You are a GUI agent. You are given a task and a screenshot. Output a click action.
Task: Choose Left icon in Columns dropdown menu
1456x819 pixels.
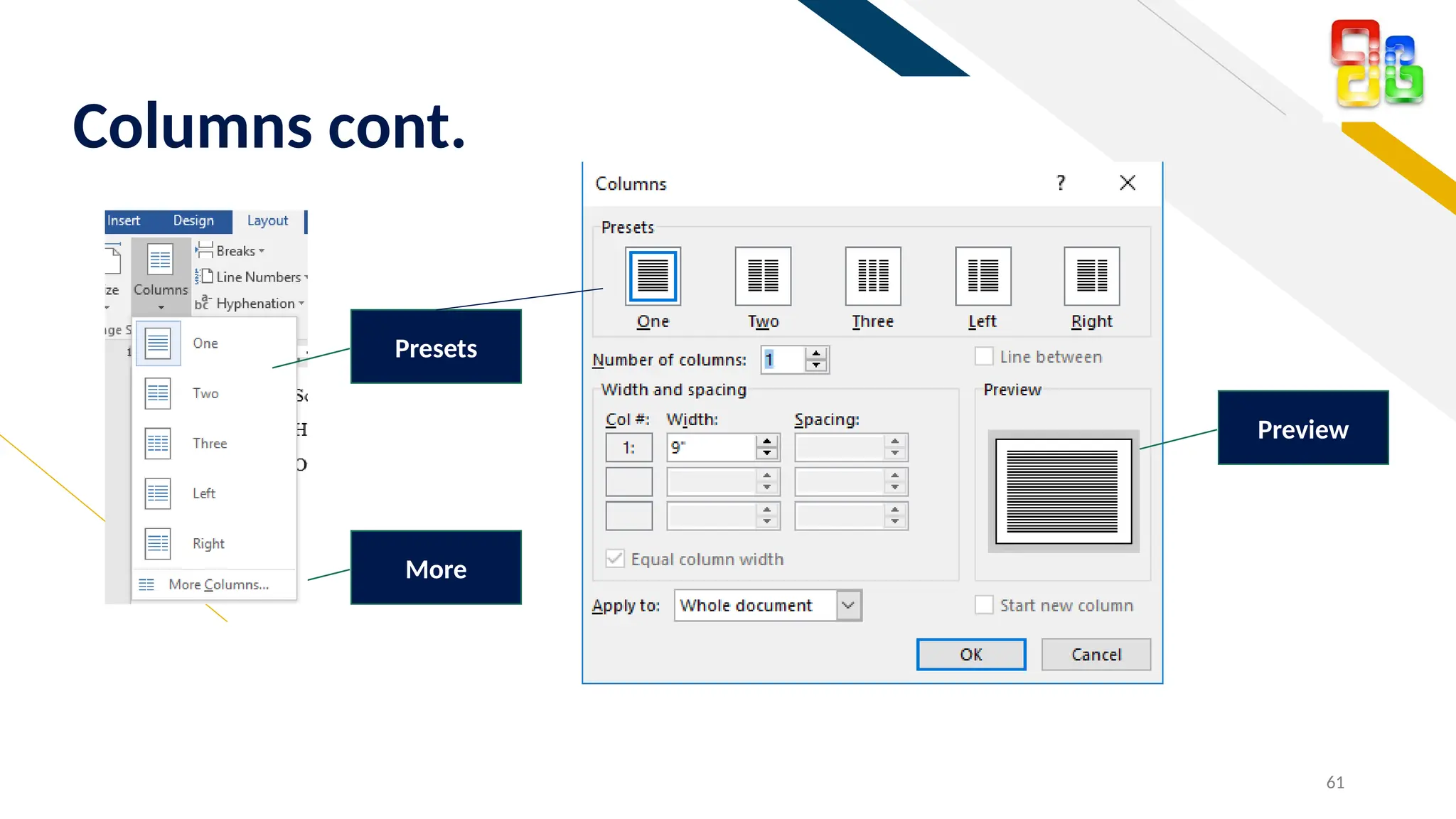pyautogui.click(x=158, y=493)
